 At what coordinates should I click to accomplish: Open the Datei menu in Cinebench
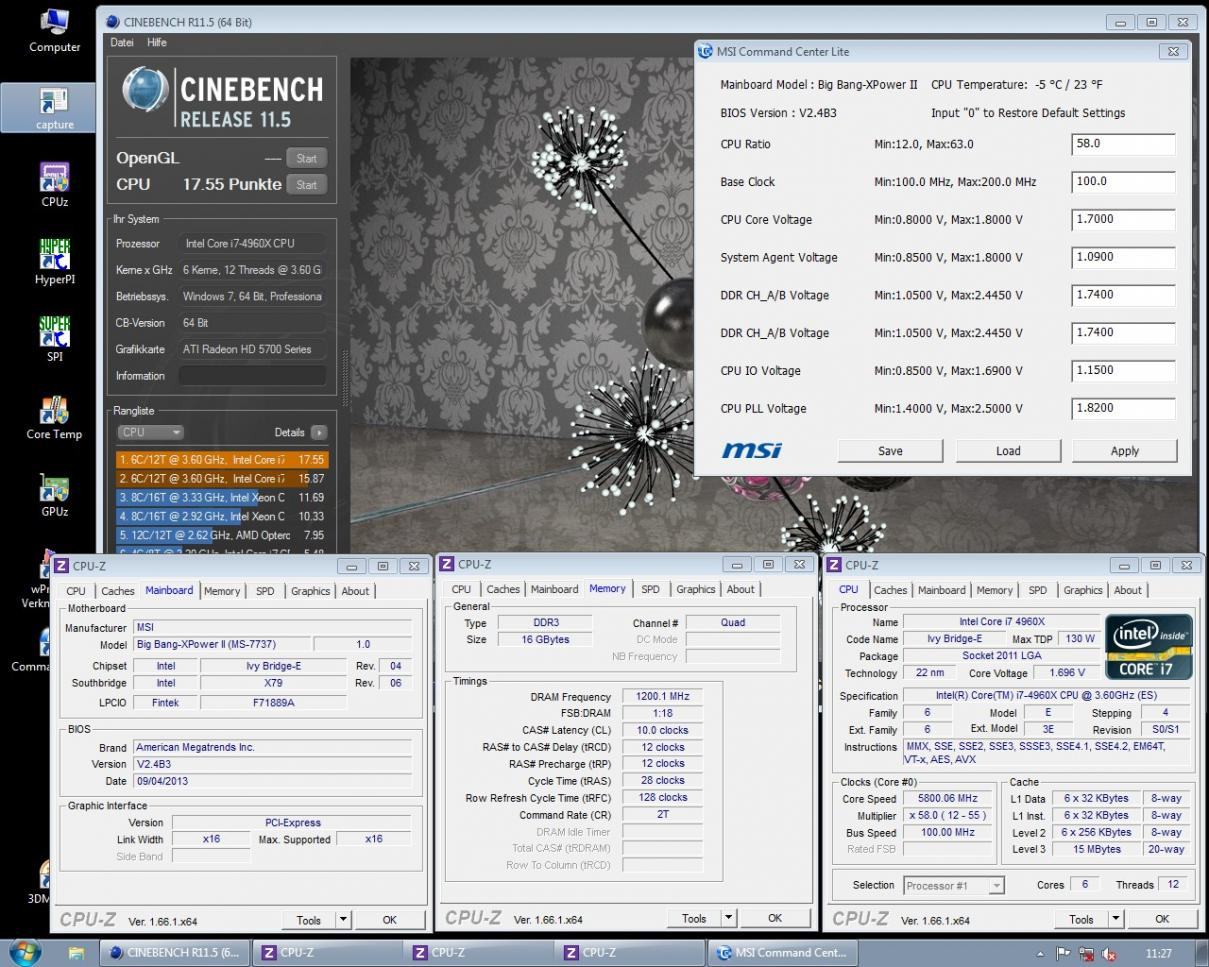[122, 42]
